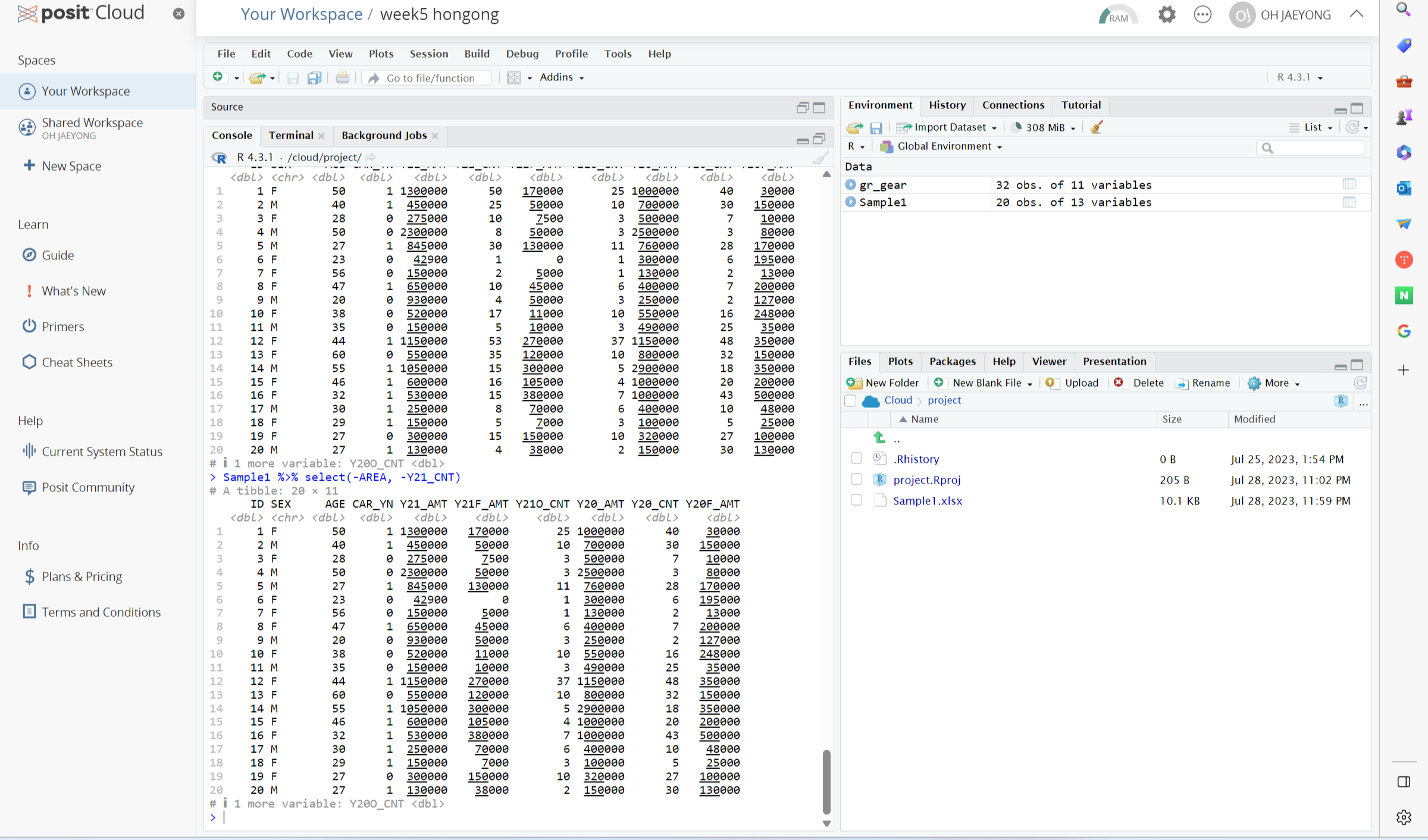The height and width of the screenshot is (840, 1428).
Task: Open Cheat Sheets link in sidebar
Action: coord(77,362)
